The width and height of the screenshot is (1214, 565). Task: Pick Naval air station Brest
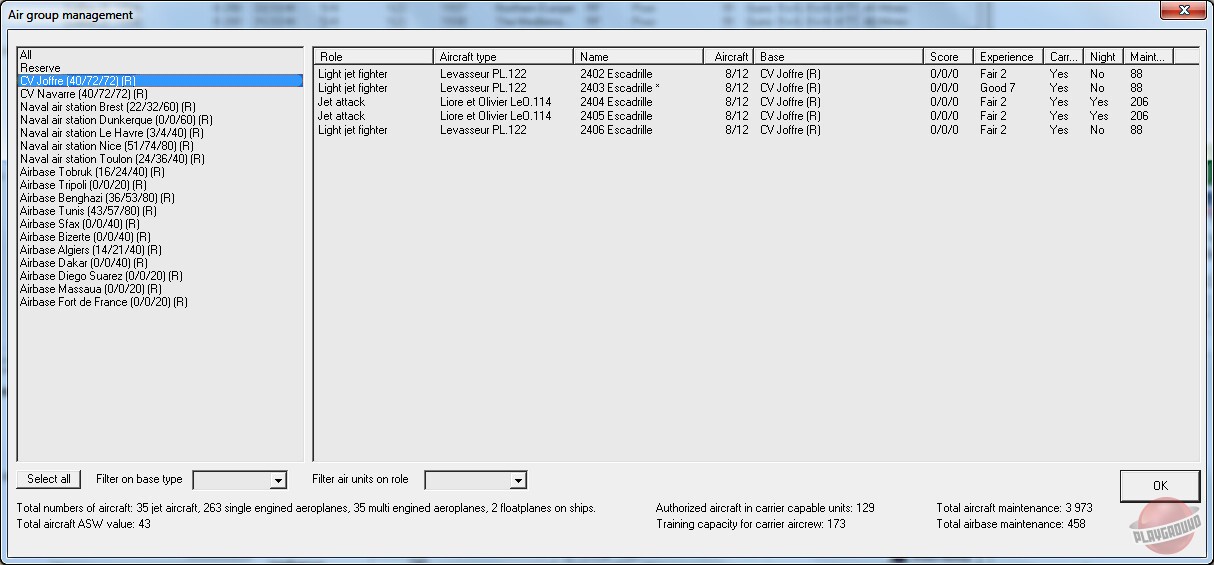click(107, 107)
